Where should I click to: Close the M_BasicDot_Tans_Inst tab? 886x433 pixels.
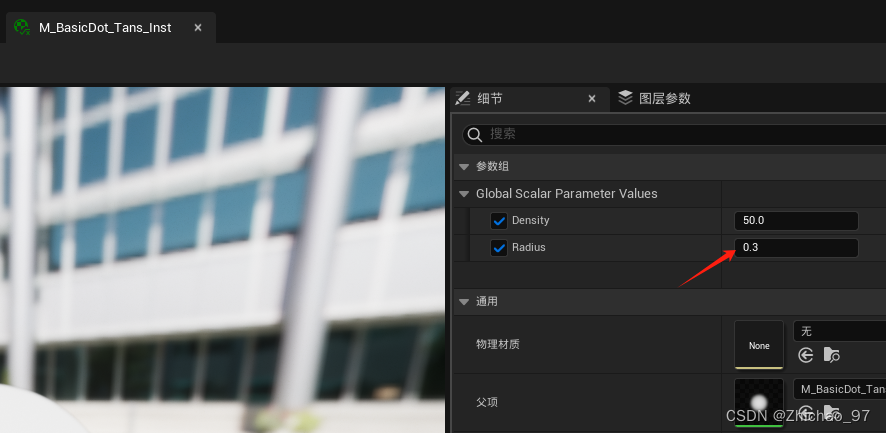click(198, 28)
